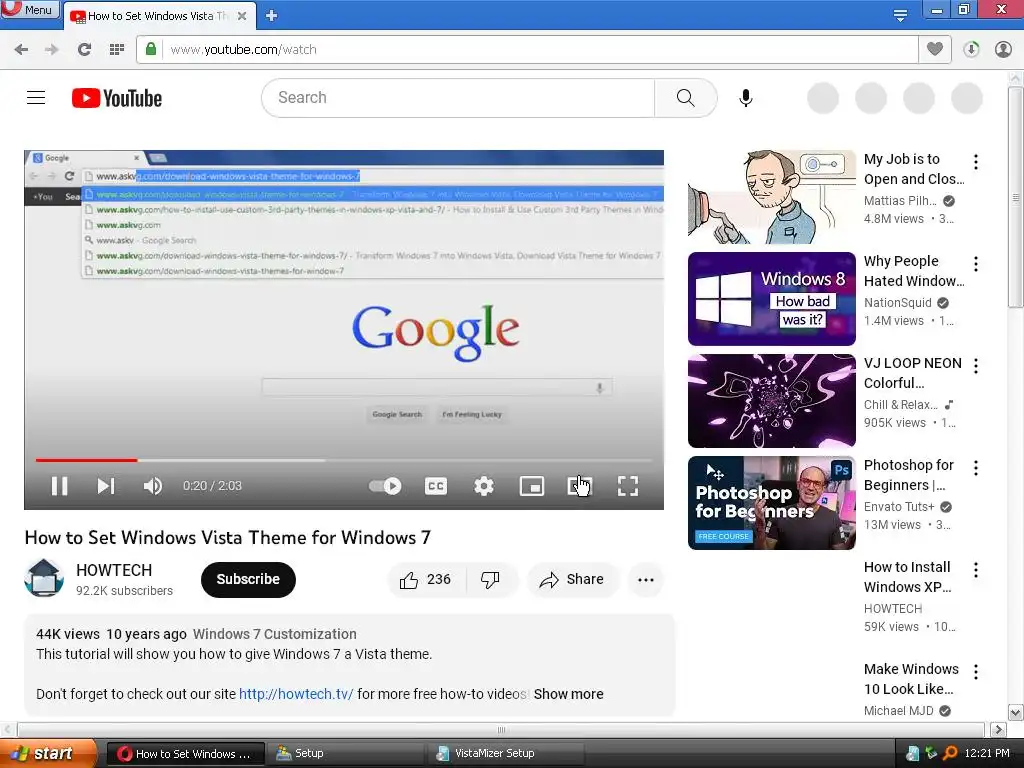Click the YouTube Search field
Viewport: 1024px width, 768px height.
point(458,98)
